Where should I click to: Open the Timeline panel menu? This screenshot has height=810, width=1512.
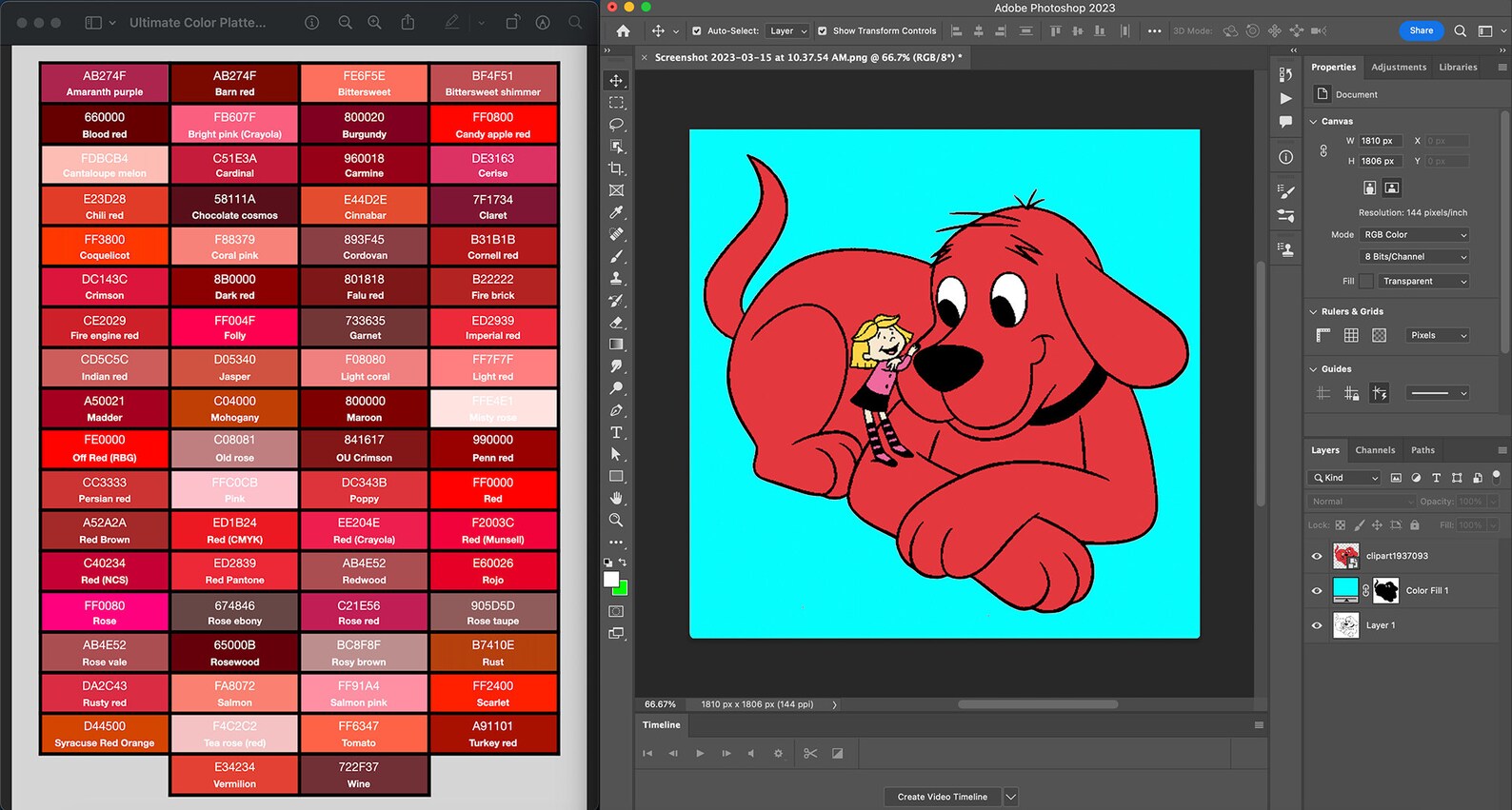(x=1258, y=725)
